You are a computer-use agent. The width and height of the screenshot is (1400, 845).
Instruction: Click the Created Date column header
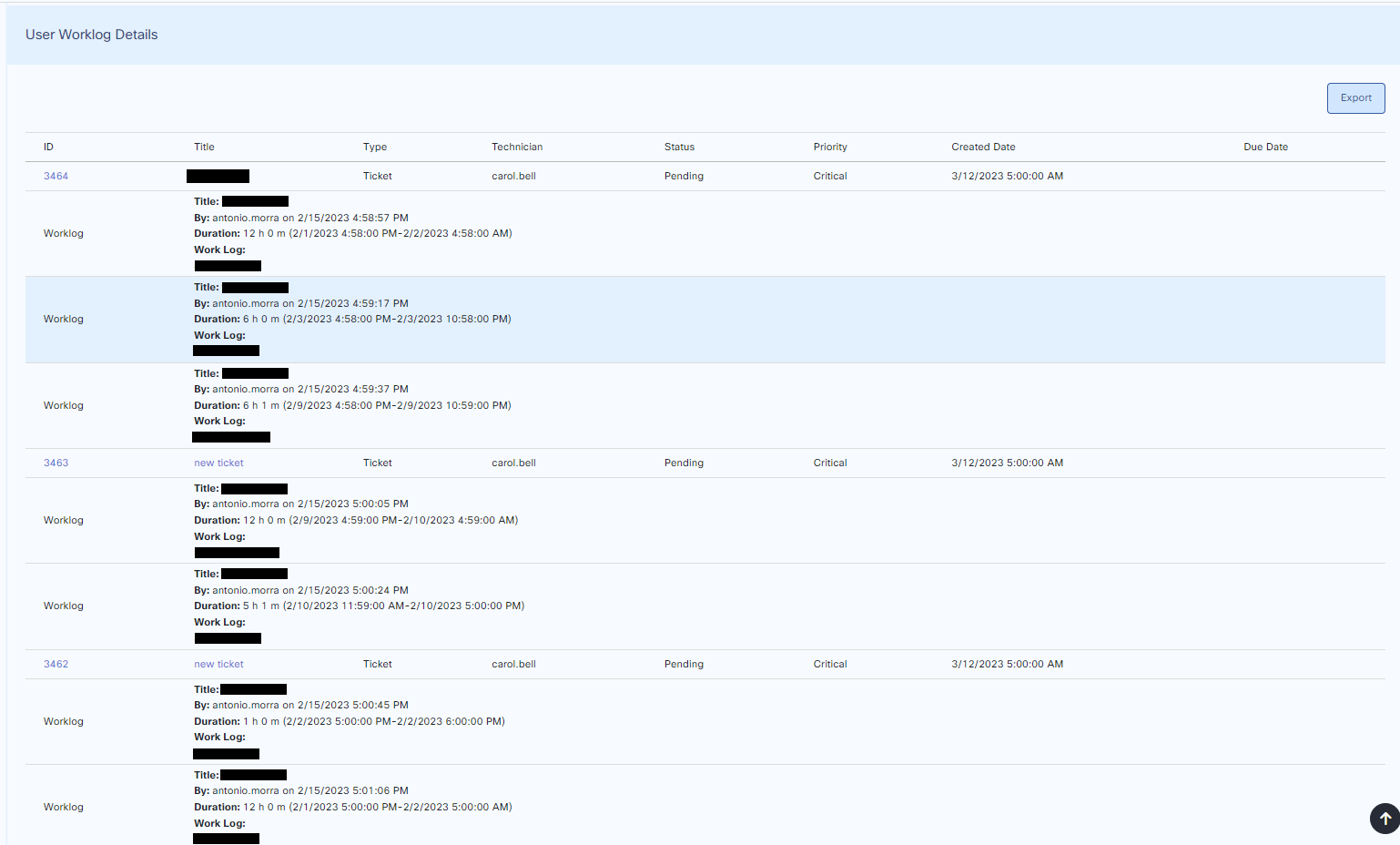tap(983, 148)
